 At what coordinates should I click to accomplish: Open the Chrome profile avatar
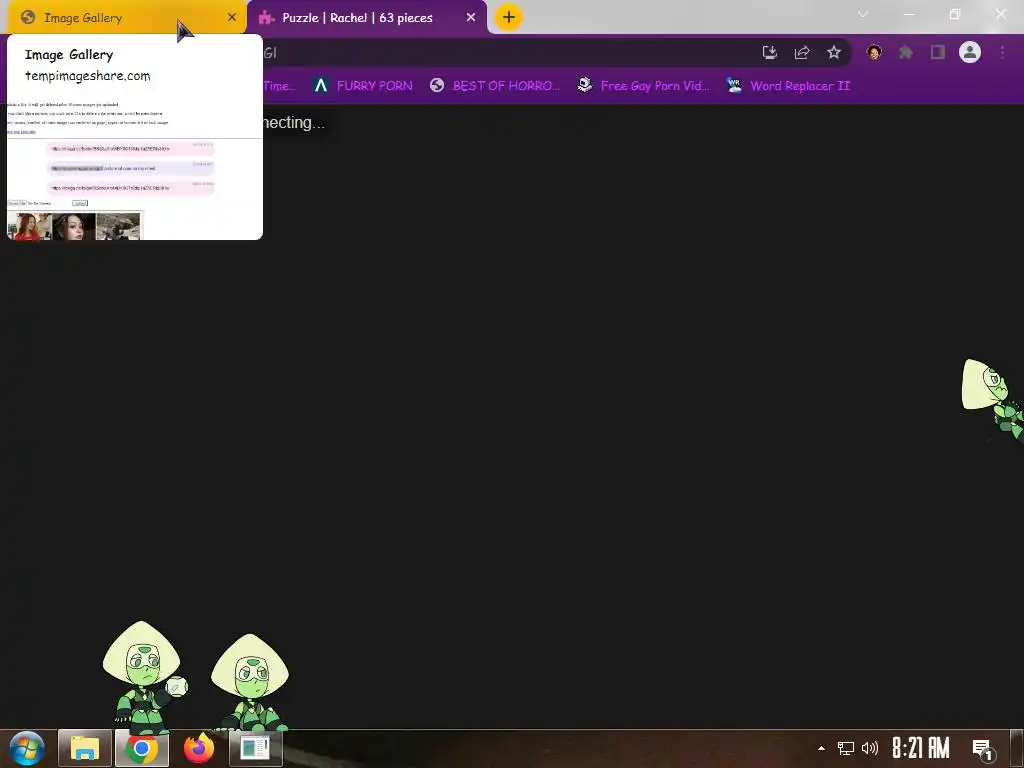coord(970,52)
